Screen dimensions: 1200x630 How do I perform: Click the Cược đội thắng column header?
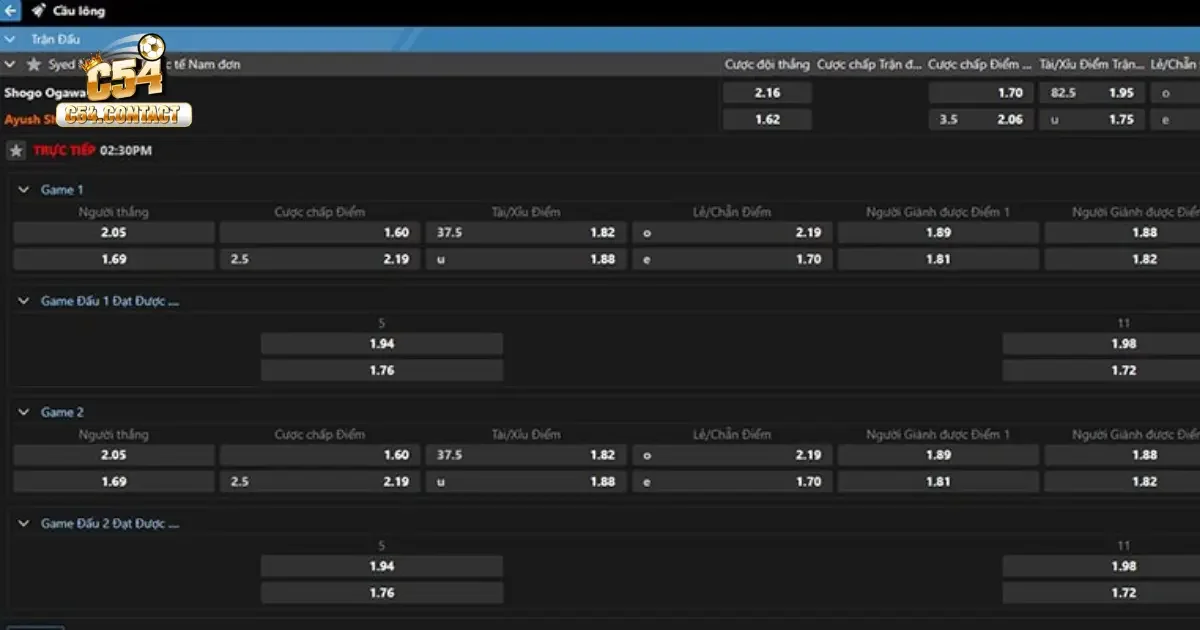(766, 64)
